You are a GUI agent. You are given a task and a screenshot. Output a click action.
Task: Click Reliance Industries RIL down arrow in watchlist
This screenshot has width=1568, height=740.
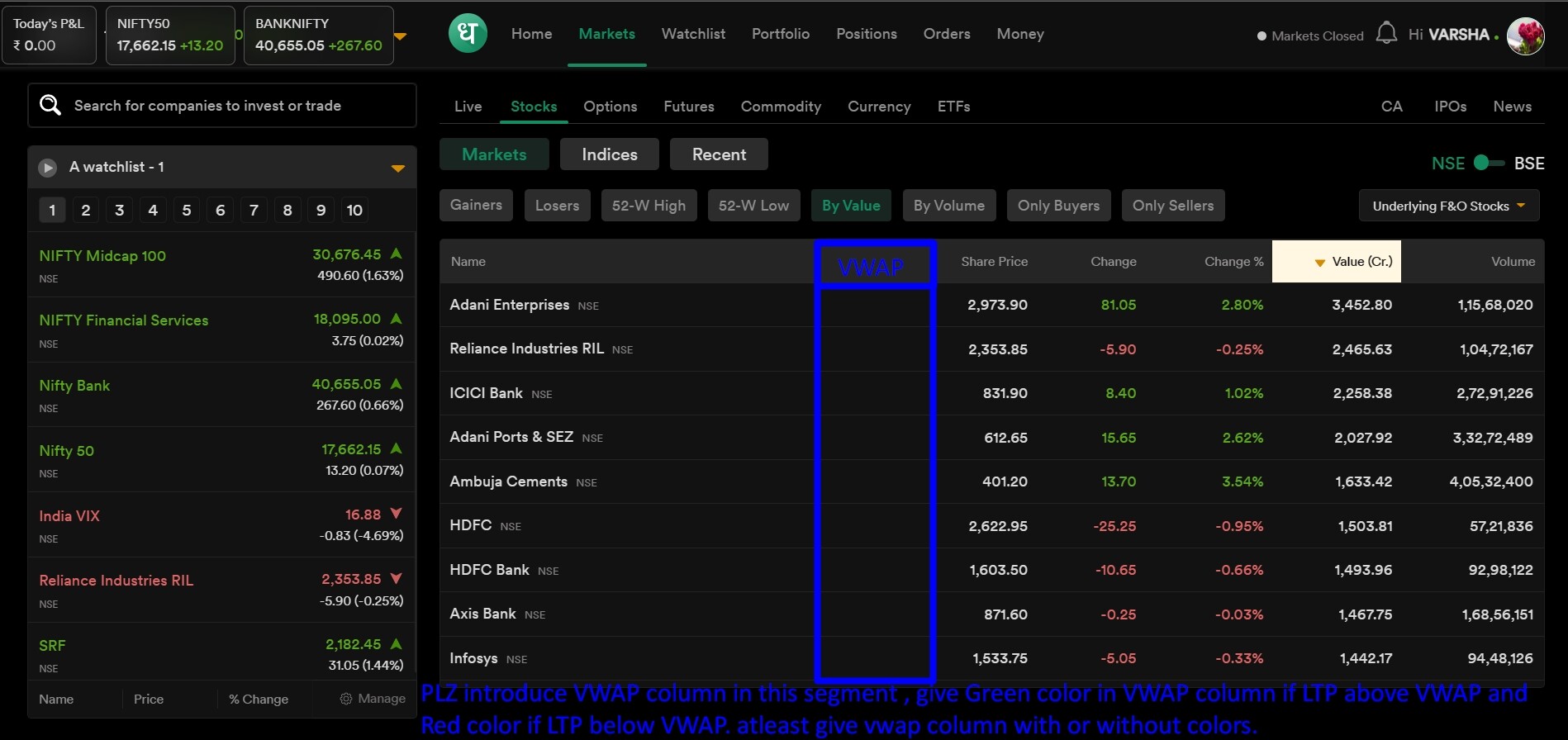click(x=396, y=578)
